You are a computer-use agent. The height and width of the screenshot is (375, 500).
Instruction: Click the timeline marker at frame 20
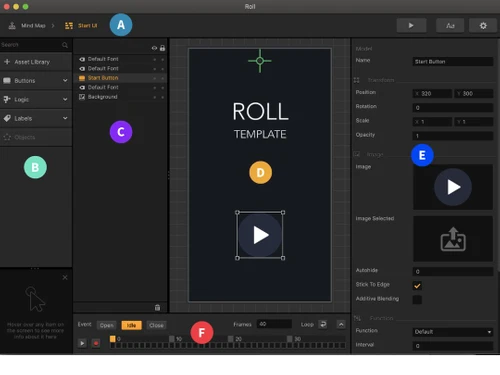pos(231,339)
